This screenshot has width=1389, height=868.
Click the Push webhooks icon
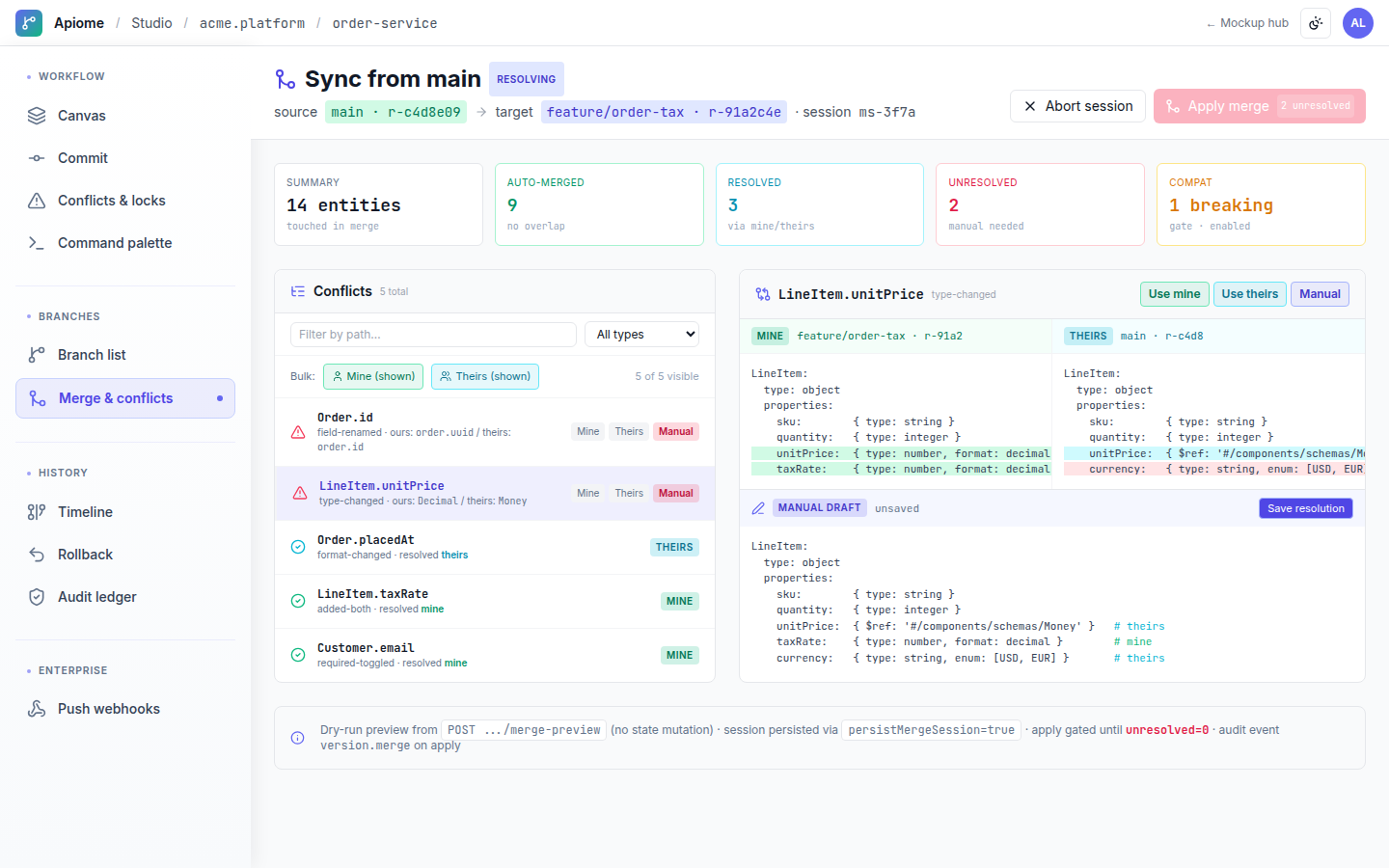pos(37,709)
